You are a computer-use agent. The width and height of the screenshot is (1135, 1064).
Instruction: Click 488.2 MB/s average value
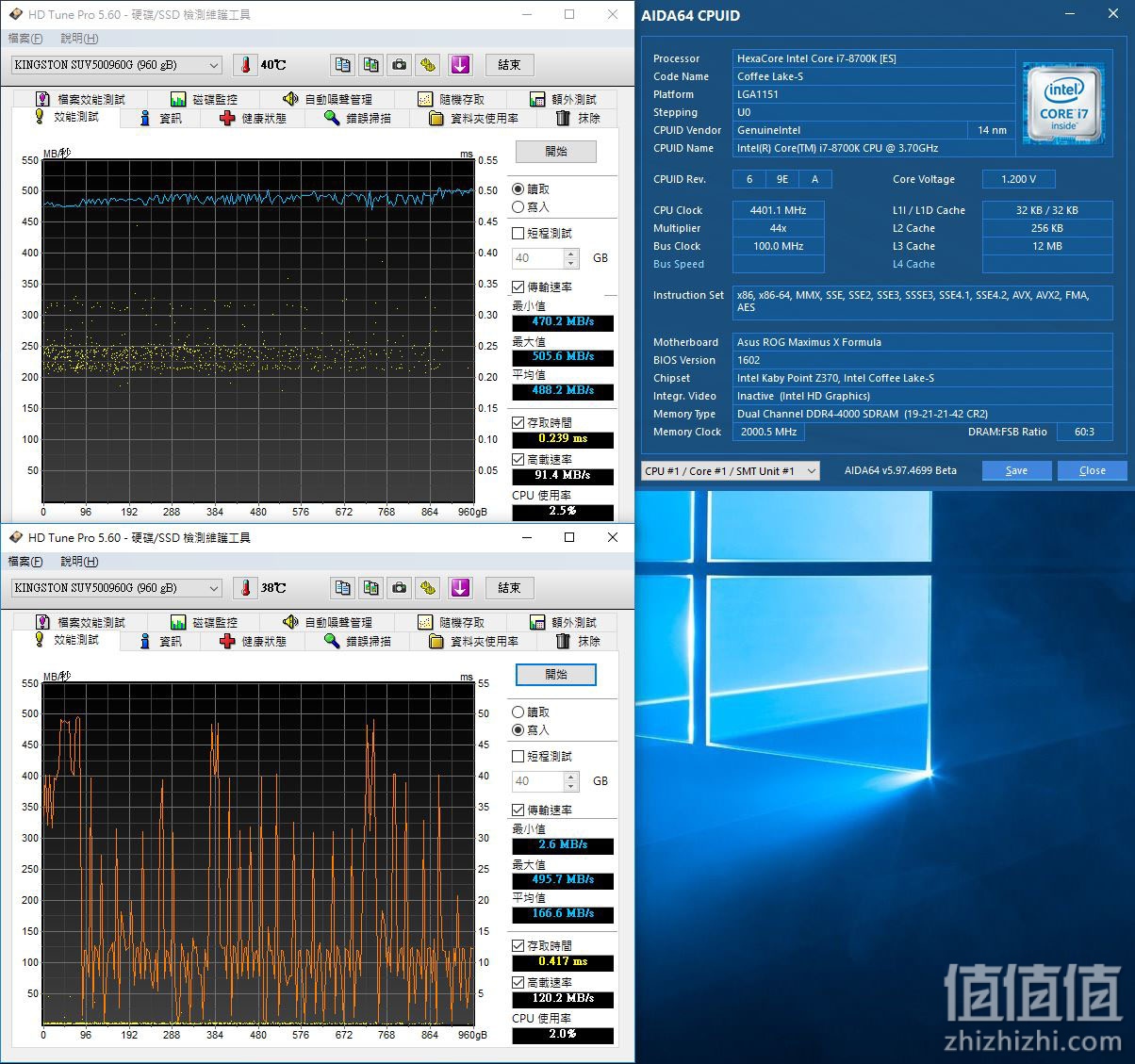point(563,390)
